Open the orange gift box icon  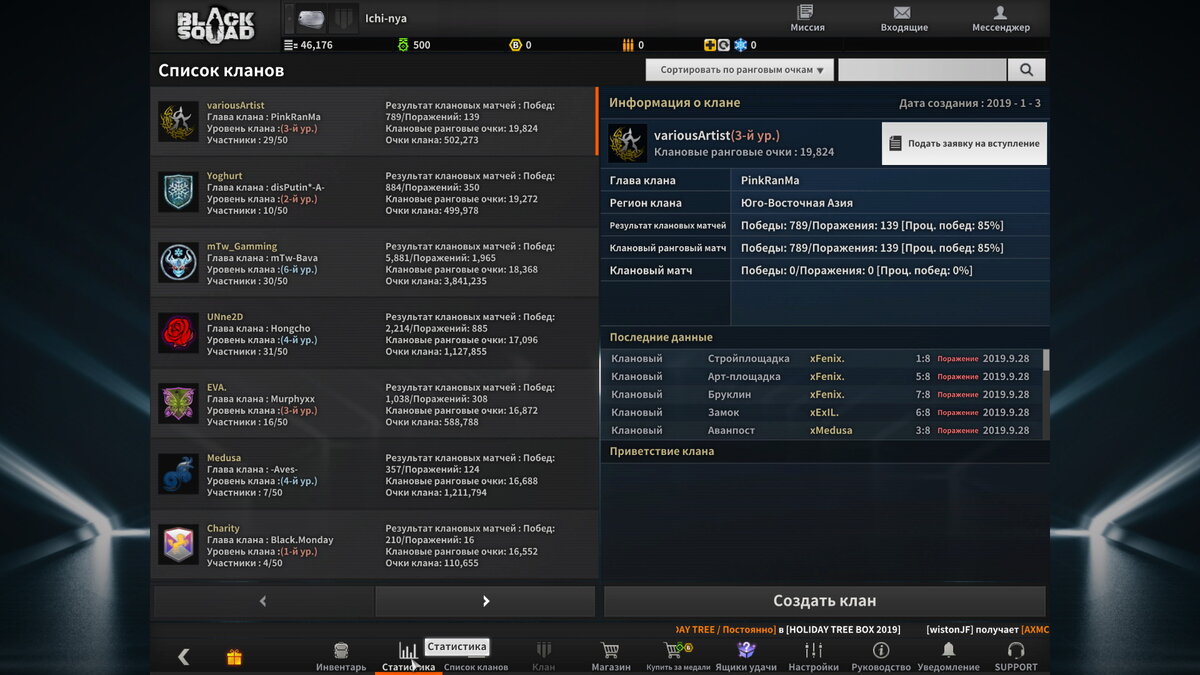[x=234, y=657]
